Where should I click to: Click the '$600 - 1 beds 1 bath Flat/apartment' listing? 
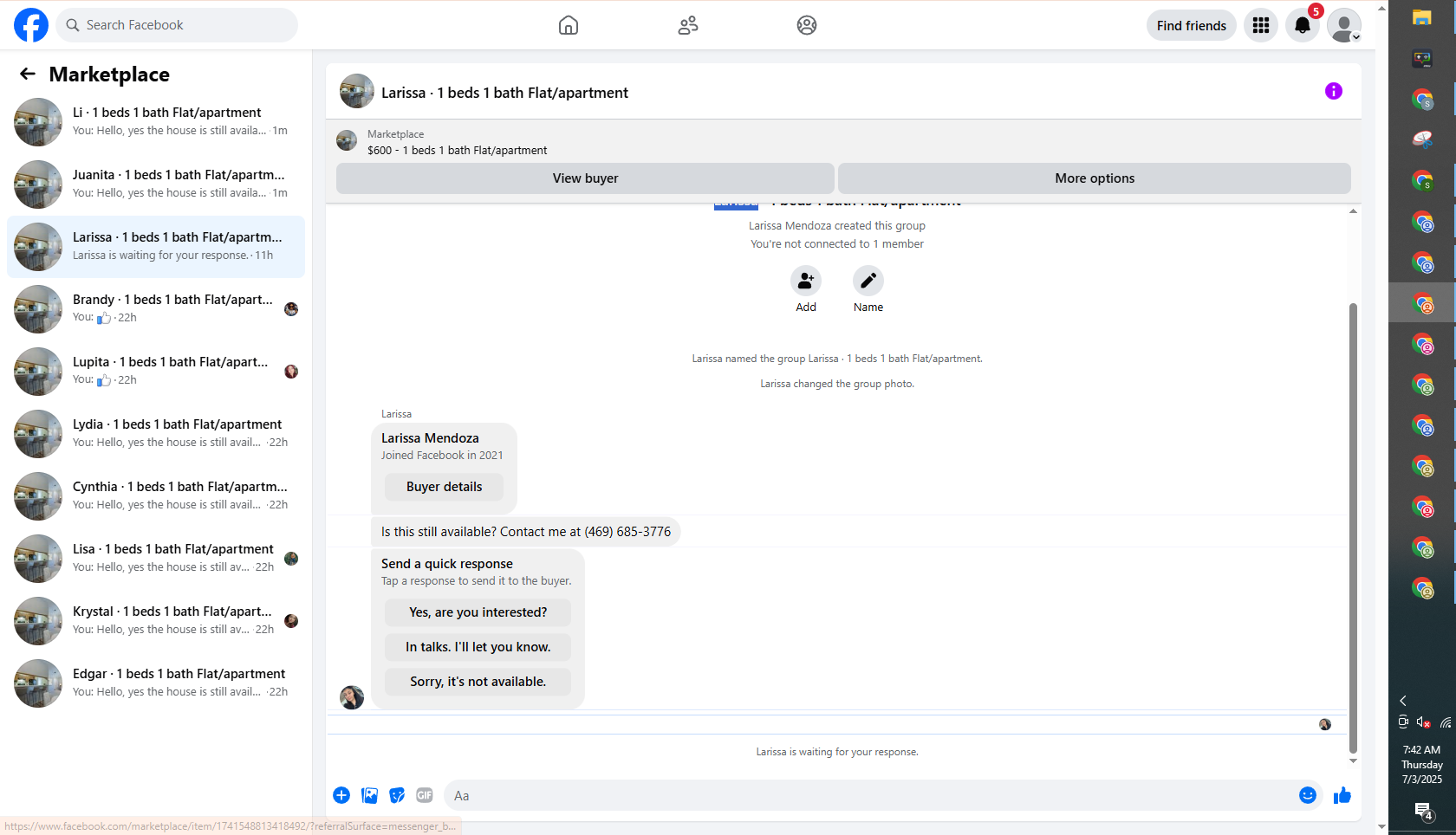coord(457,150)
